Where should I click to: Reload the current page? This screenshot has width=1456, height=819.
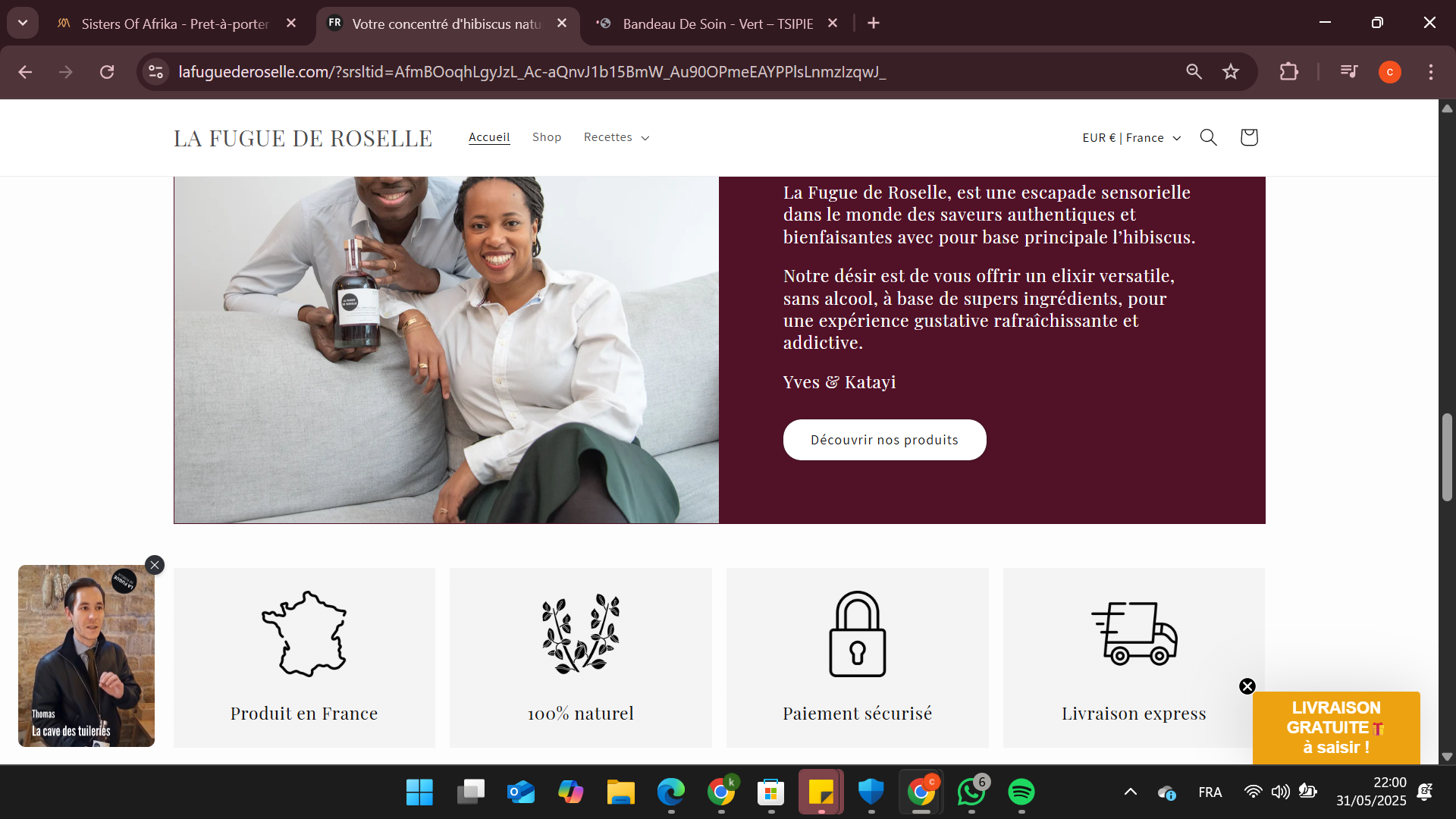[107, 72]
